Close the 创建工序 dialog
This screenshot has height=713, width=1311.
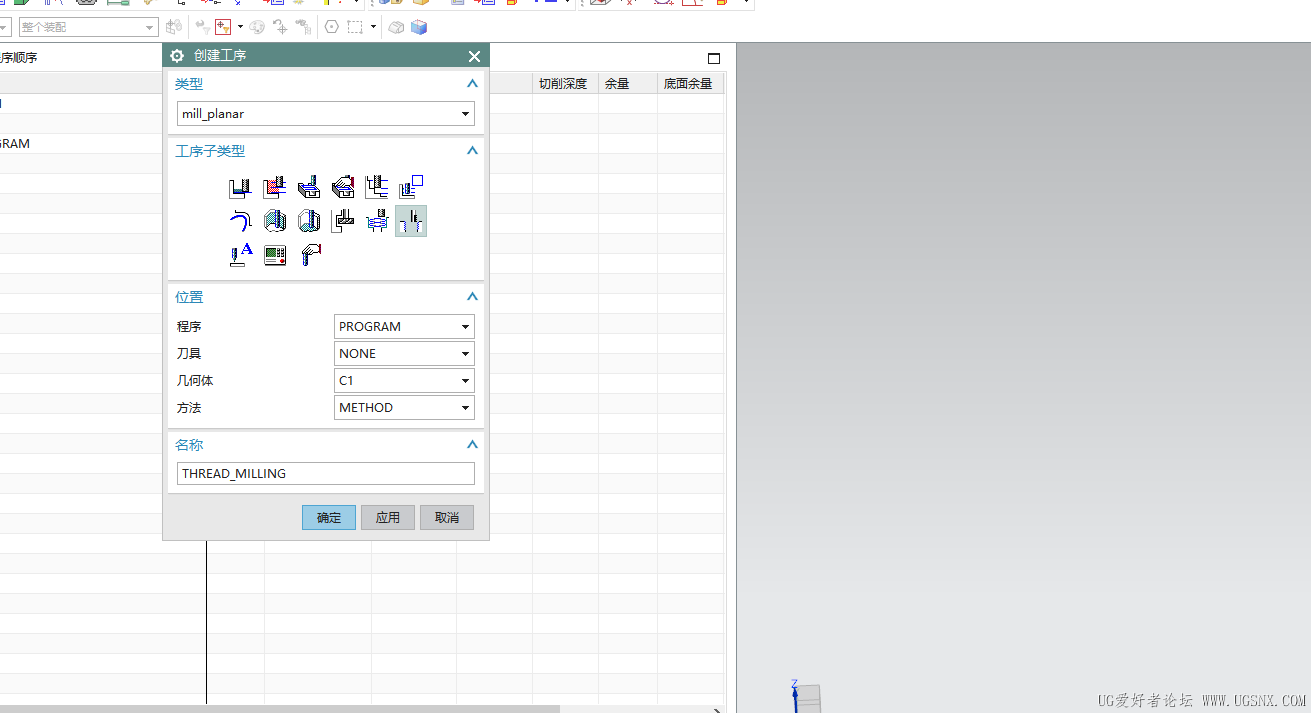(x=474, y=56)
